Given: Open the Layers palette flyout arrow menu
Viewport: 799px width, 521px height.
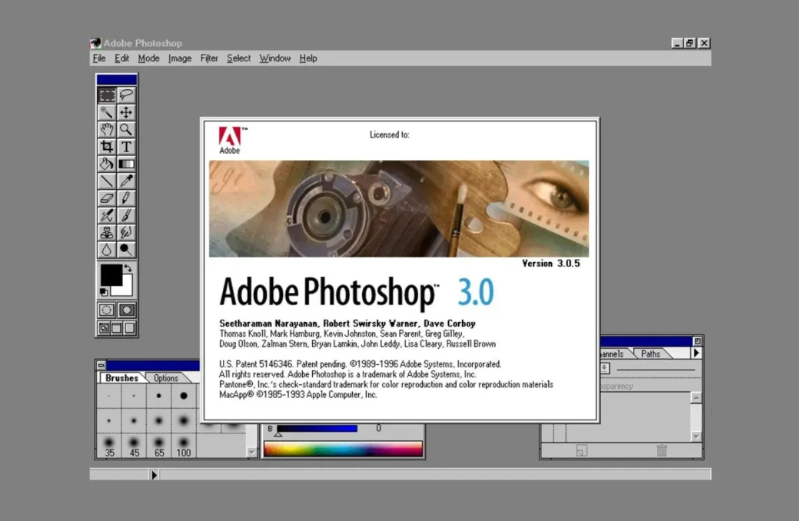Looking at the screenshot, I should click(x=696, y=353).
